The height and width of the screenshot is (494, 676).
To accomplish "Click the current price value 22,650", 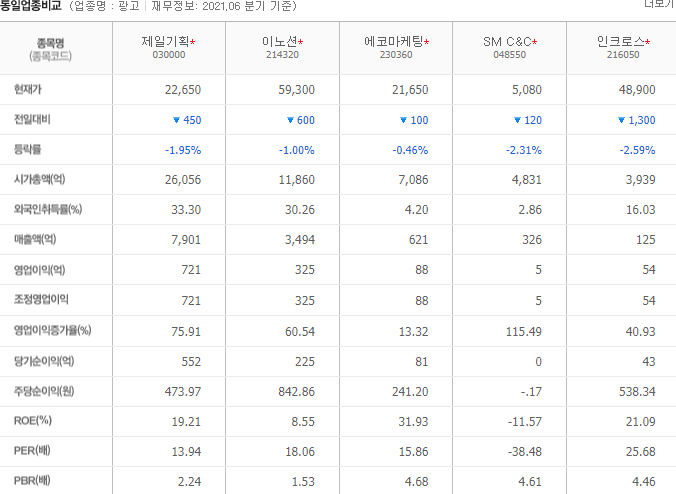I will pos(183,90).
